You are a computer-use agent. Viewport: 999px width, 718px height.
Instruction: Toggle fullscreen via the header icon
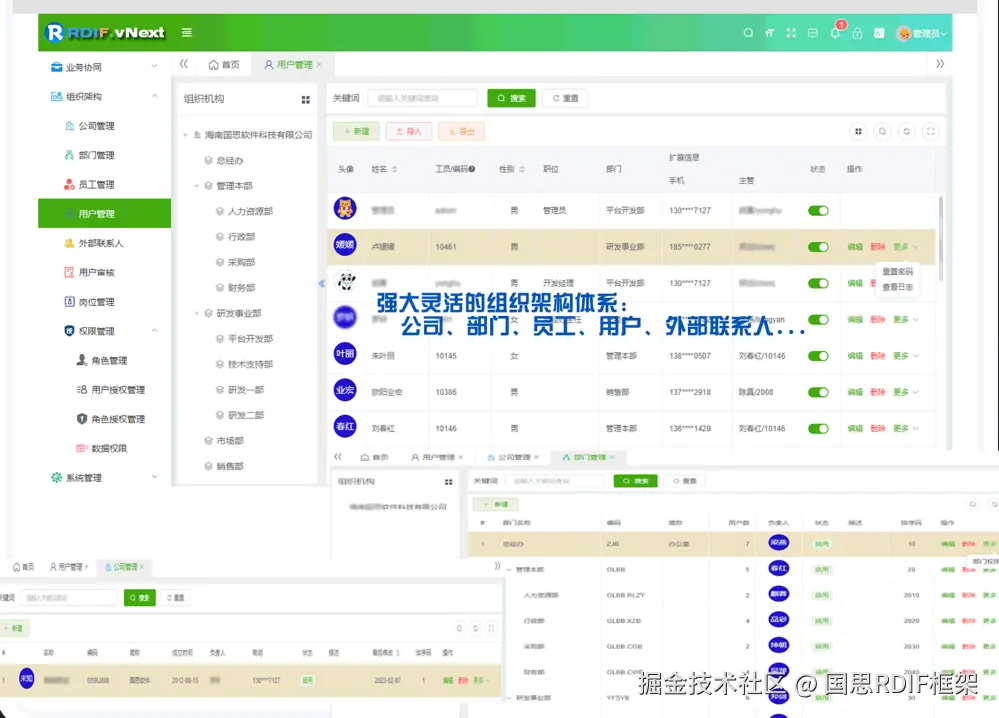click(791, 33)
